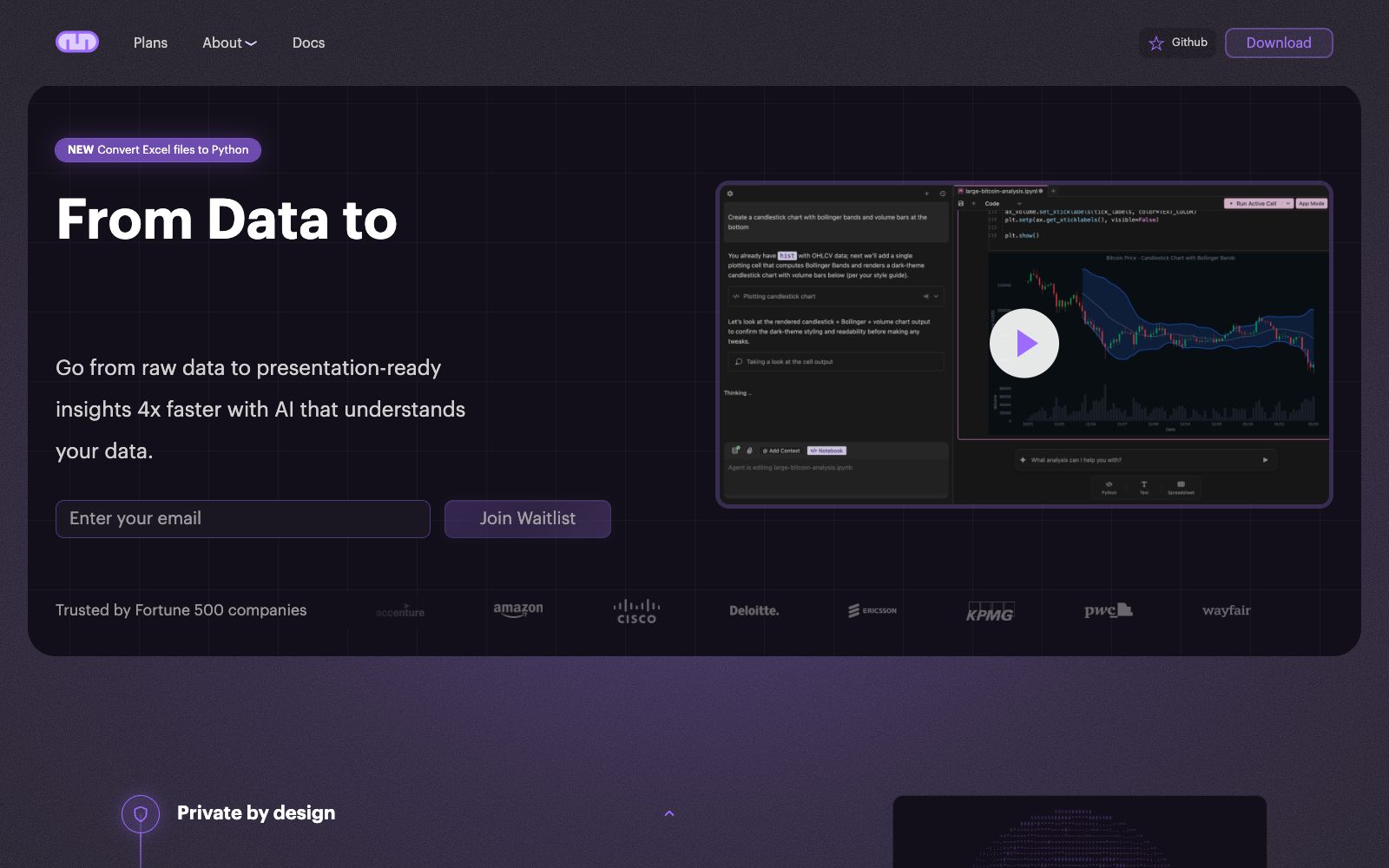Click the purple logo in the navbar
The image size is (1389, 868).
(77, 42)
